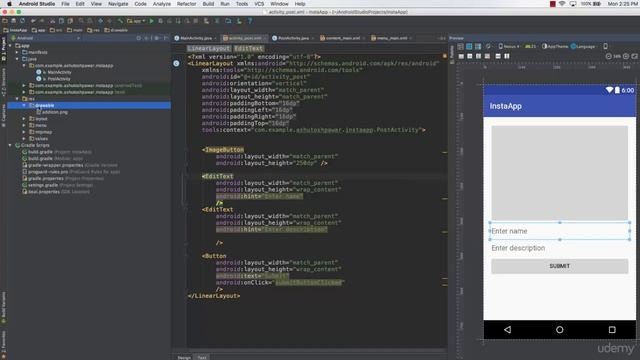Click the Undo arrow in main toolbar
Image resolution: width=640 pixels, height=360 pixels.
click(x=33, y=21)
